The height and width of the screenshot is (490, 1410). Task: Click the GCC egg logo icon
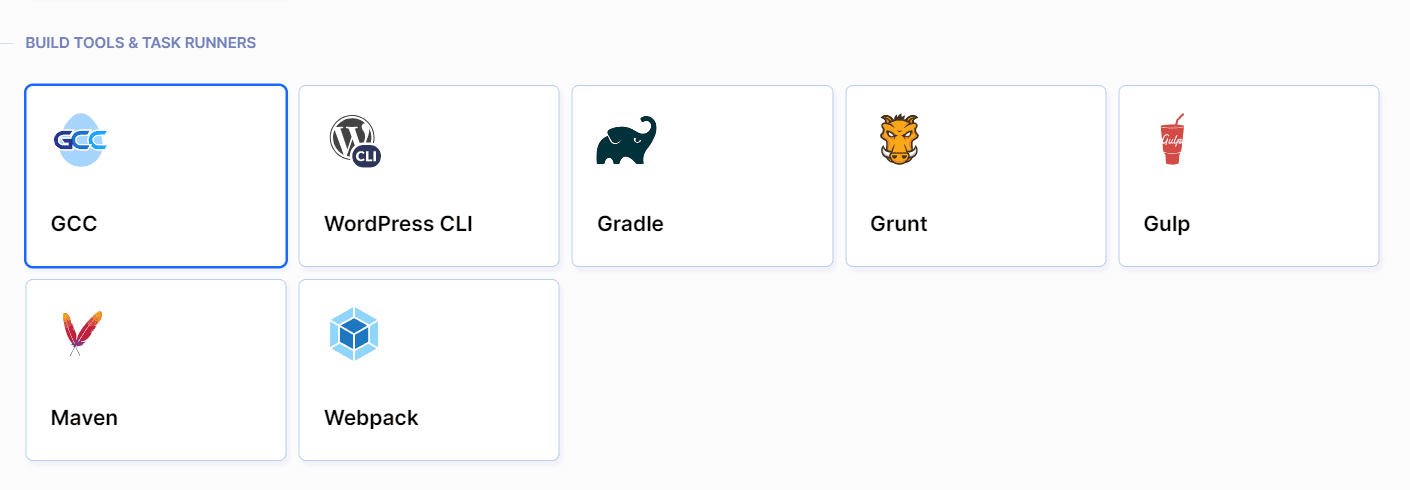click(x=80, y=140)
